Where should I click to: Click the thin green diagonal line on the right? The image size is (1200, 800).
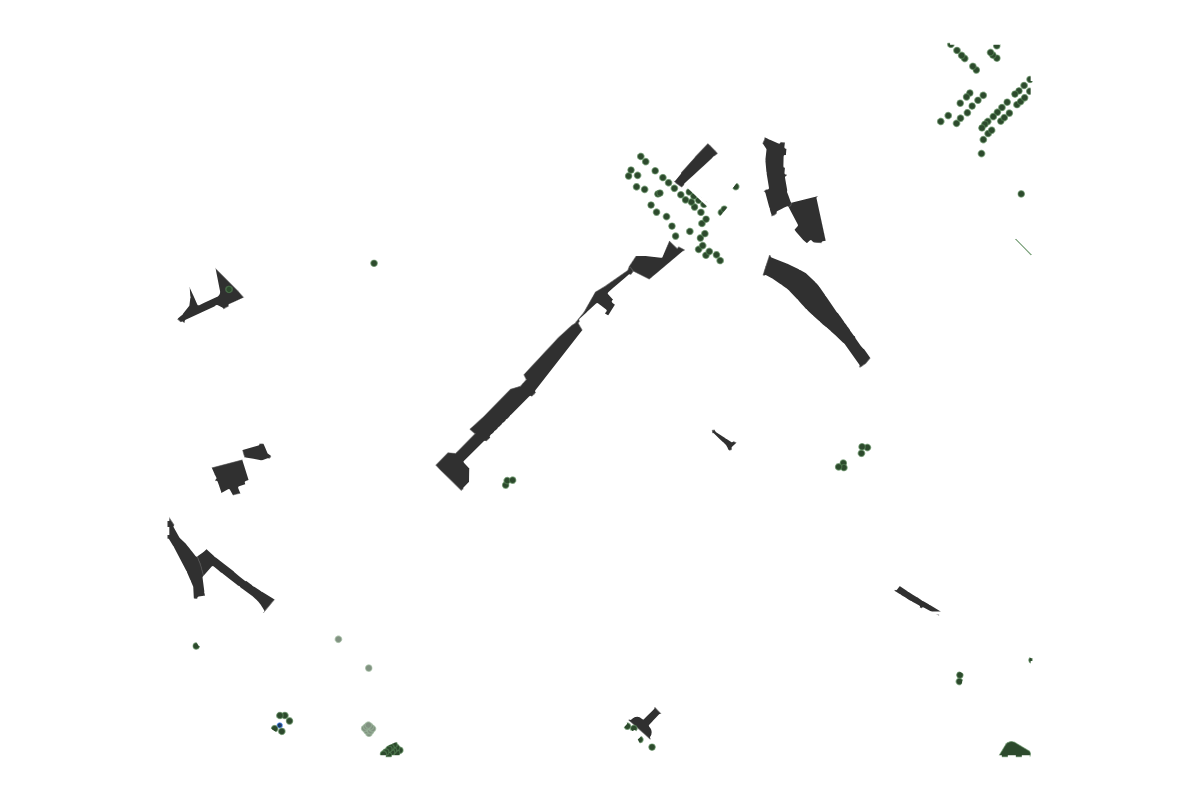(1023, 247)
